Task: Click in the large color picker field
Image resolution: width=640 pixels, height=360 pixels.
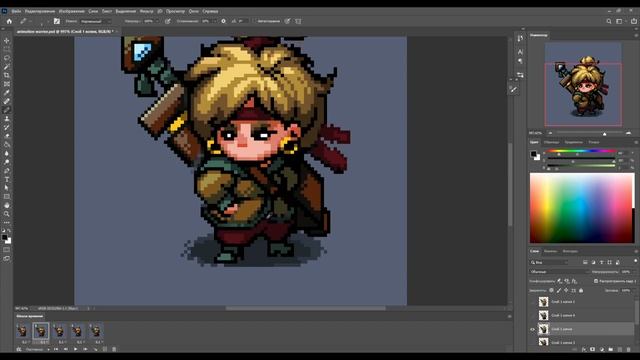Action: pos(582,208)
